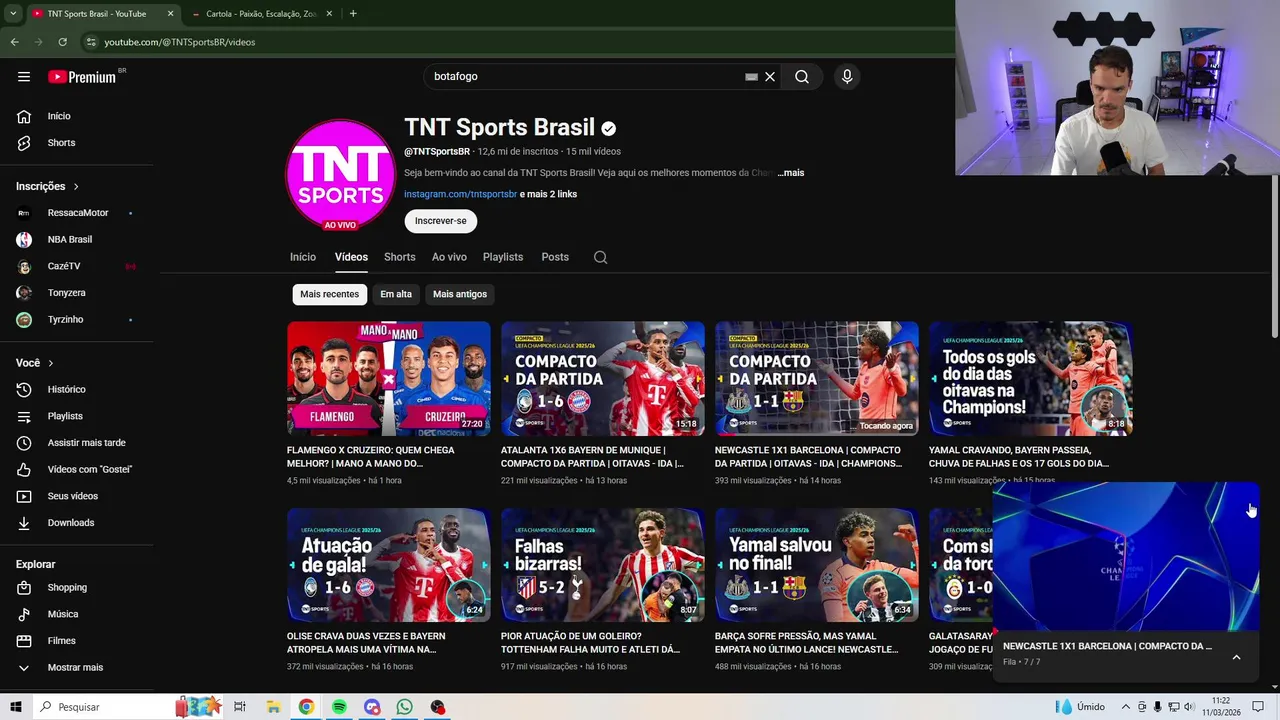Open mini player Champions League video
1280x720 pixels.
coord(1126,557)
